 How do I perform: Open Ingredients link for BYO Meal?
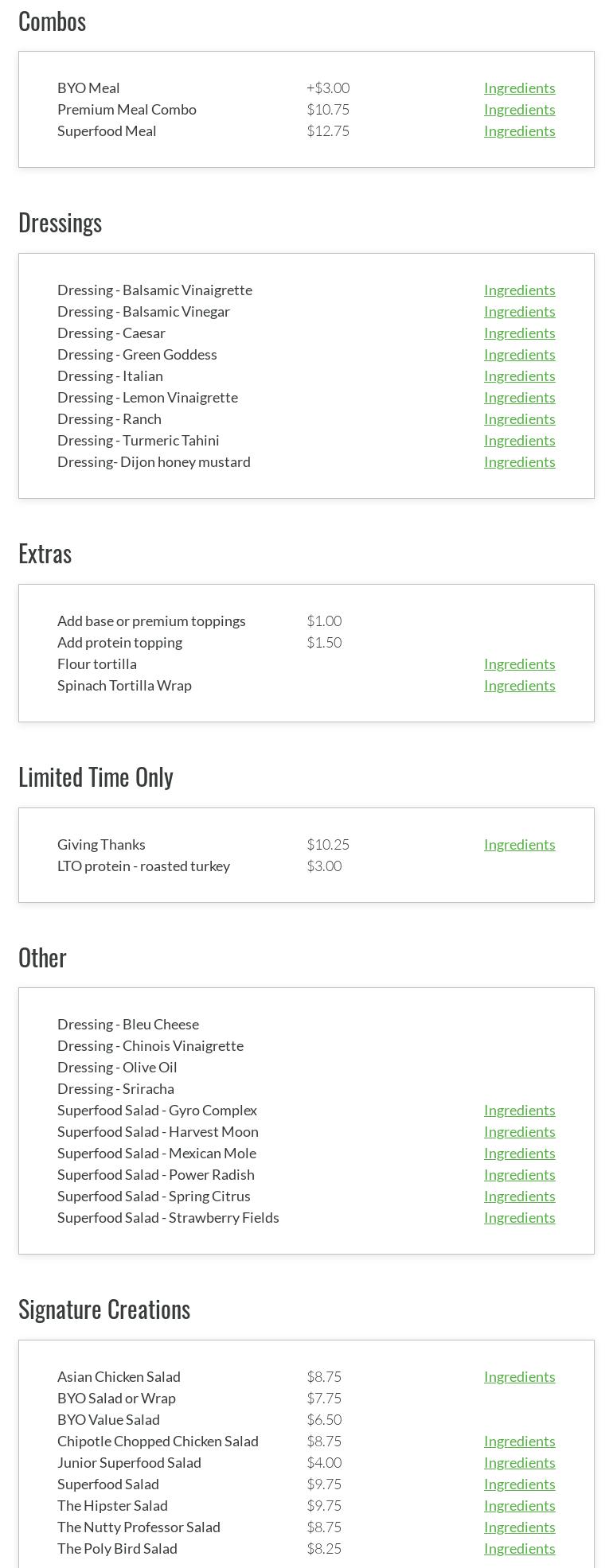519,88
